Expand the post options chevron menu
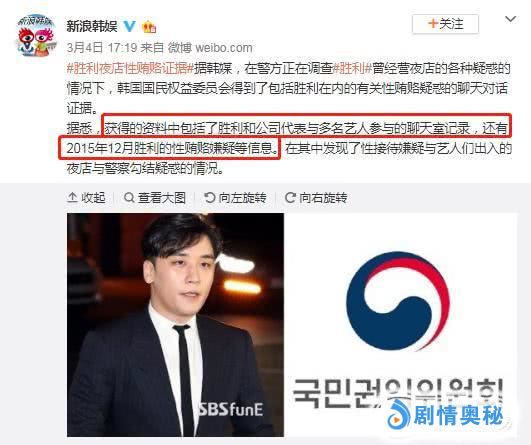The image size is (531, 445). tap(510, 19)
